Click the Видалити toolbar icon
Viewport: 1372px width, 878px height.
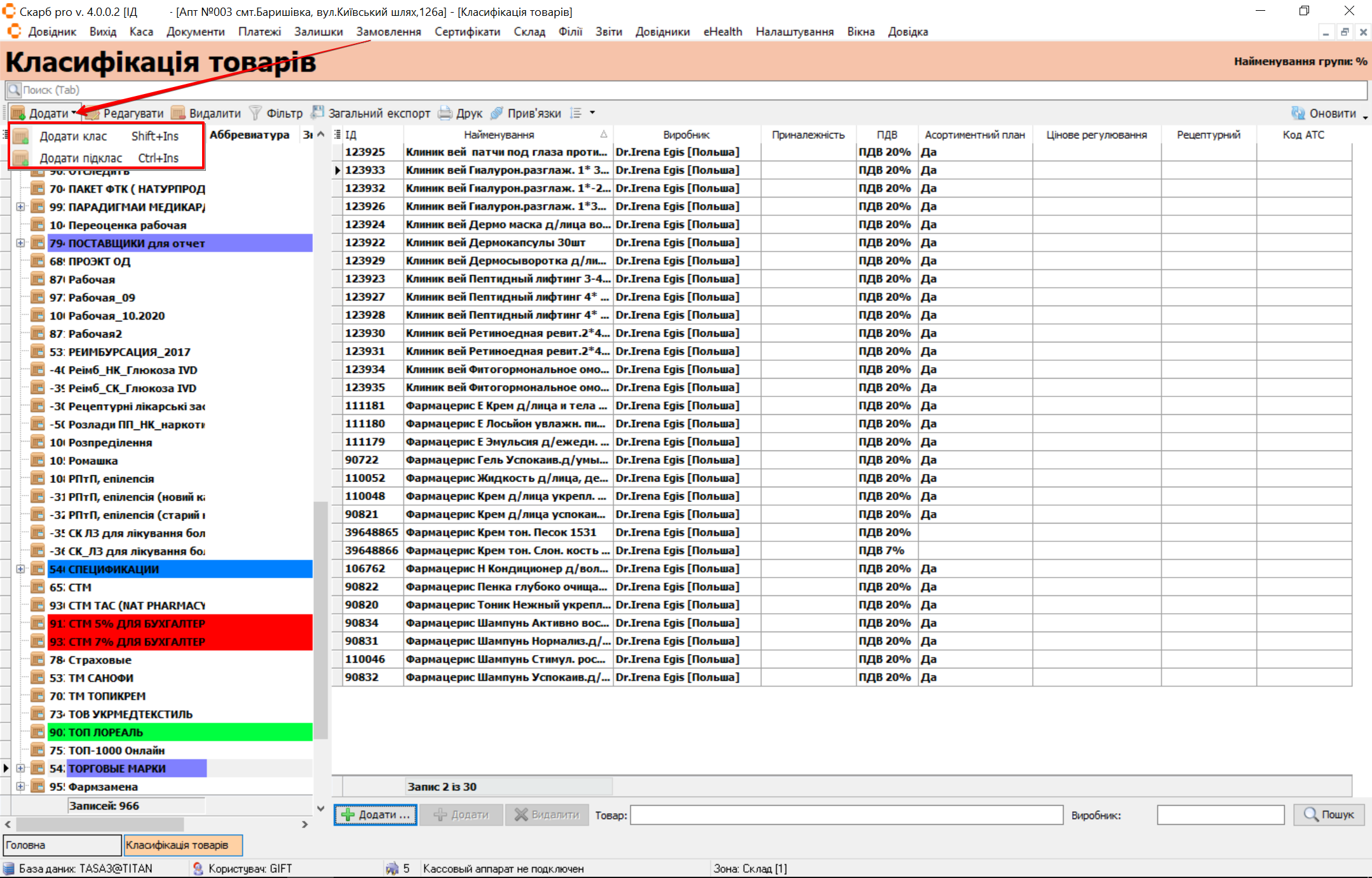[179, 114]
